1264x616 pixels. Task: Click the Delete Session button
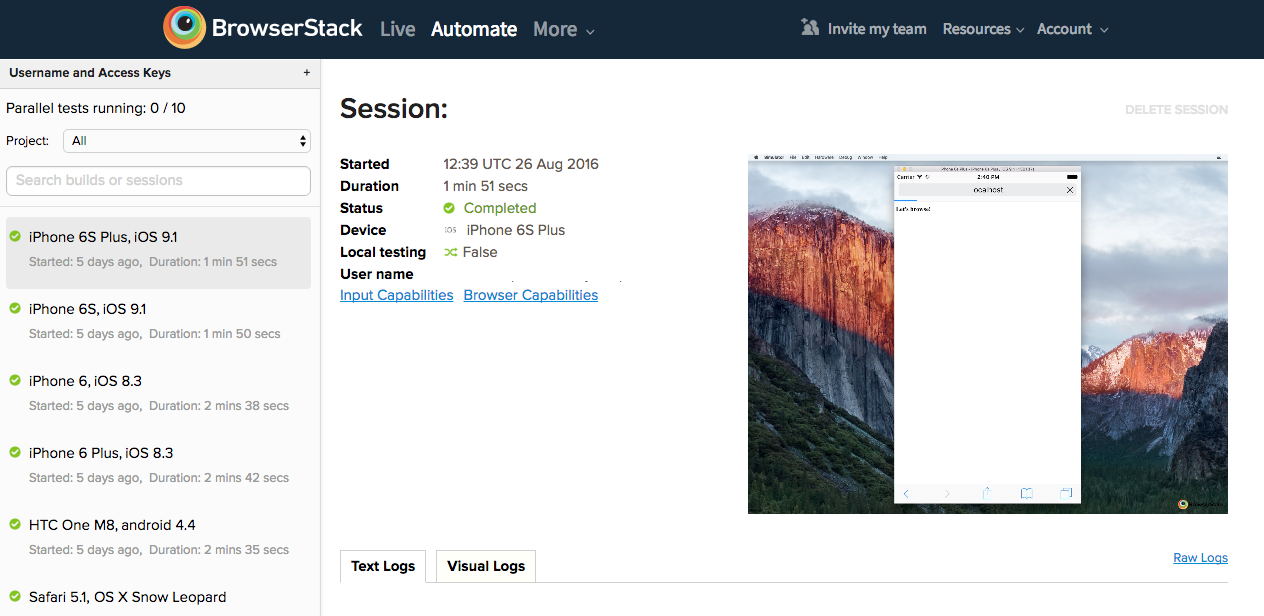[1176, 110]
